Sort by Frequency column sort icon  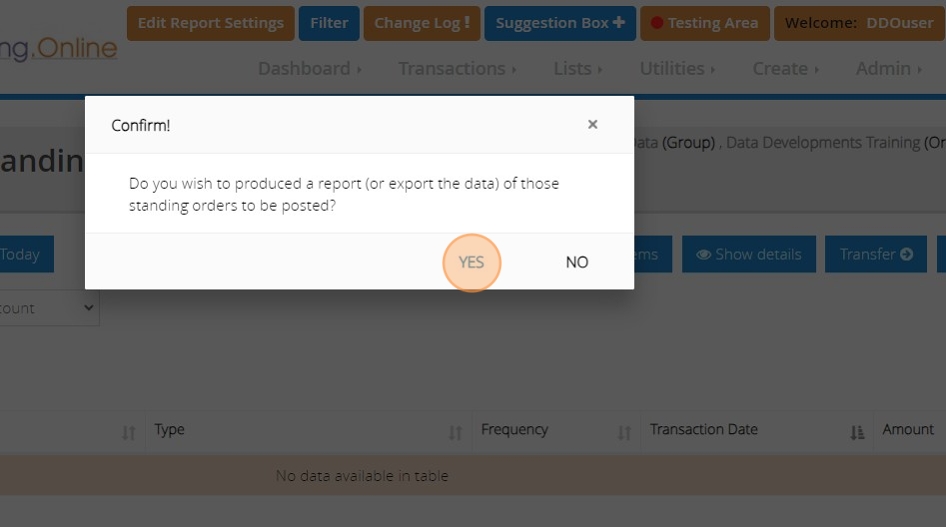tap(625, 432)
